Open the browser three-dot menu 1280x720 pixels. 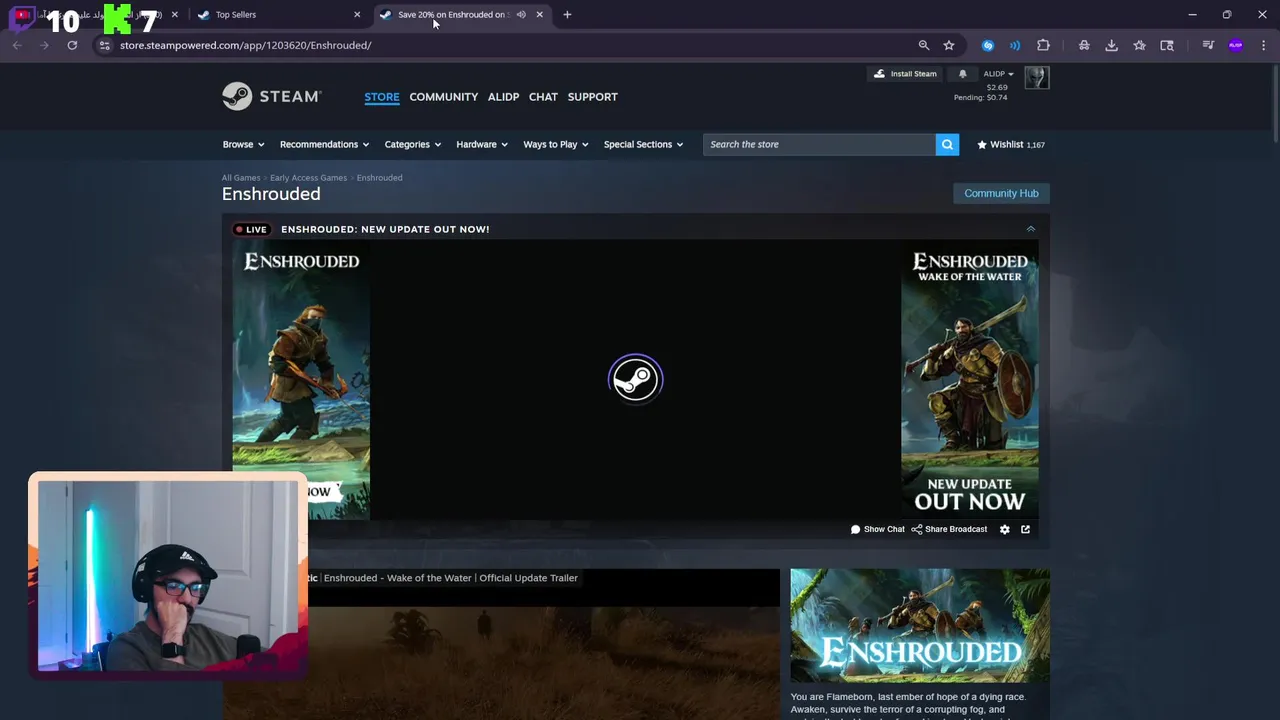[x=1263, y=45]
